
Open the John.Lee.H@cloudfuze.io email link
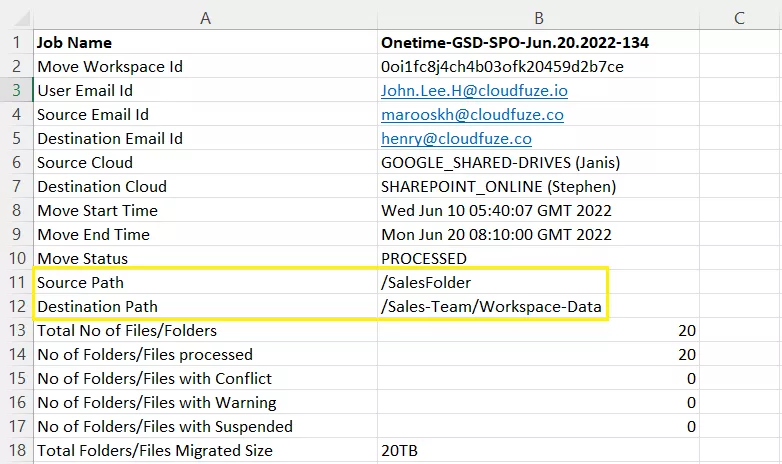click(474, 91)
